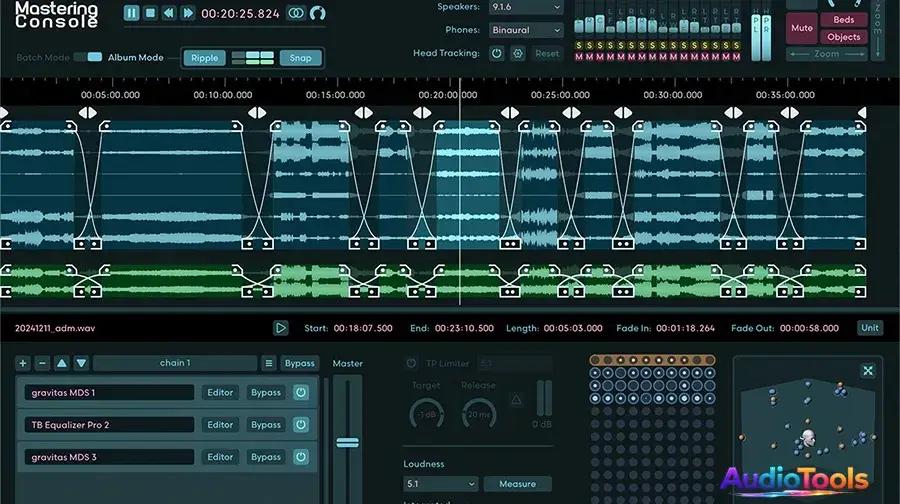Open the Speakers 9.1.6 dropdown

[x=526, y=7]
